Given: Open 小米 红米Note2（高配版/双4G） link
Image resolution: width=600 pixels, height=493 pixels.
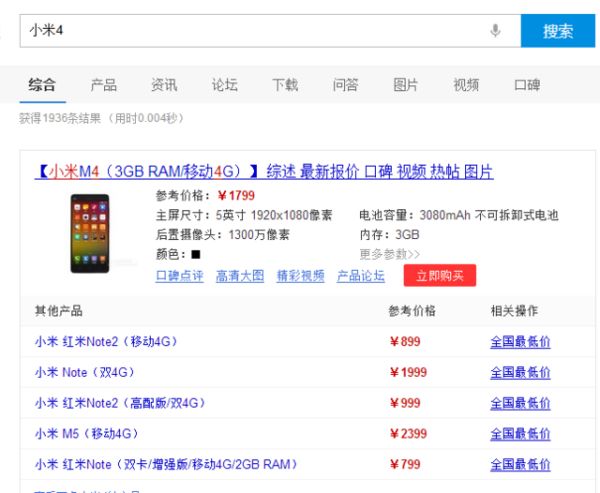Looking at the screenshot, I should pos(120,403).
